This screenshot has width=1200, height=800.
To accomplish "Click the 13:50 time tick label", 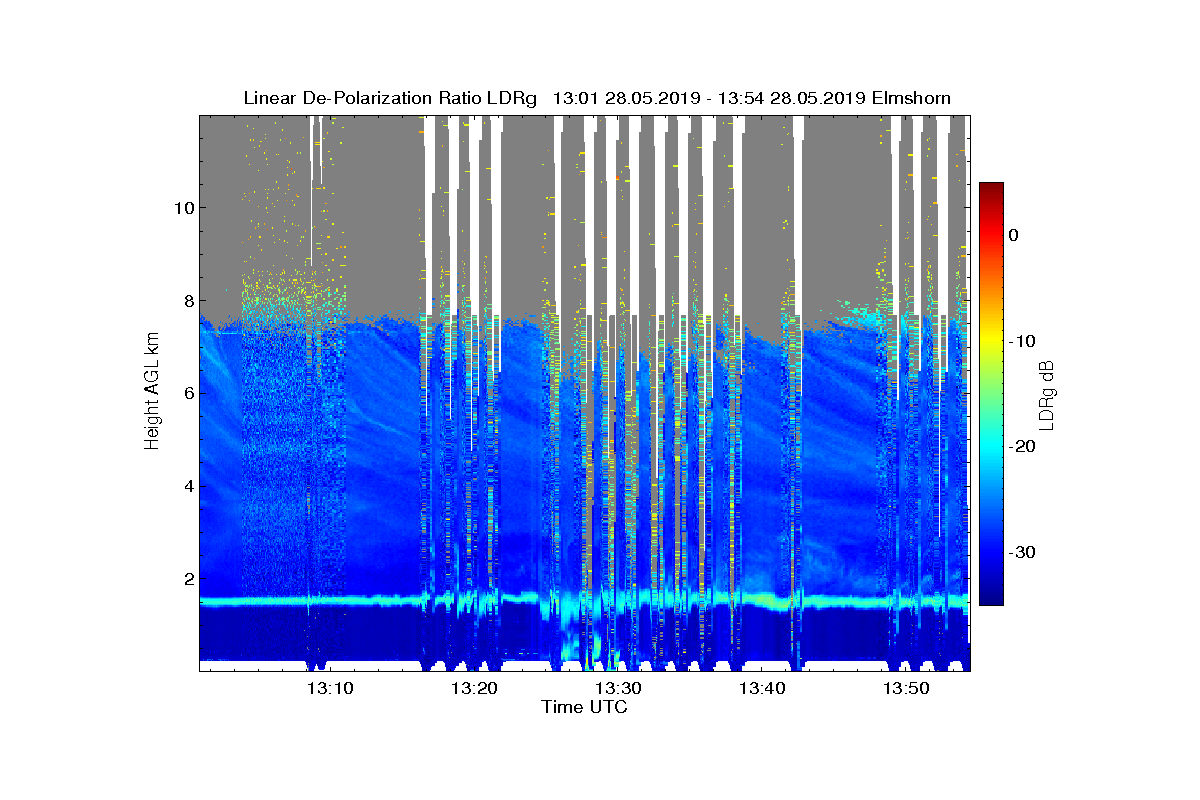I will [907, 688].
